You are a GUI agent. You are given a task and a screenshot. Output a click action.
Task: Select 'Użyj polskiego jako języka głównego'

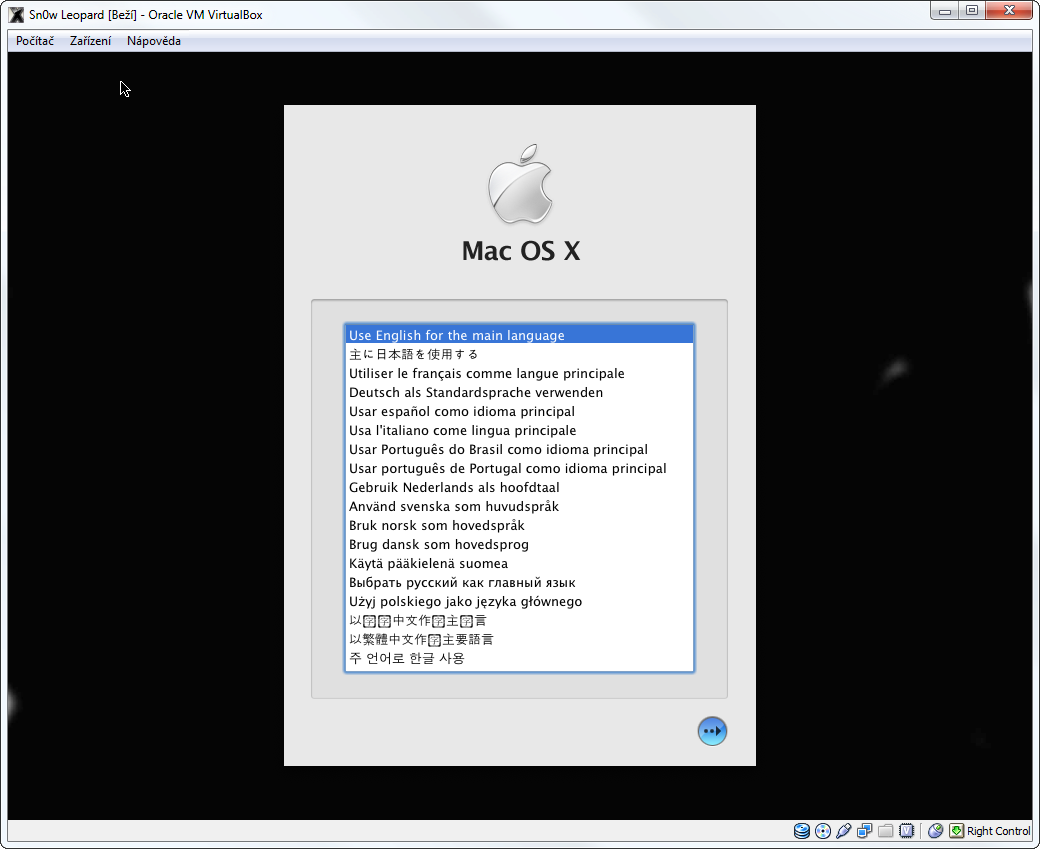(519, 602)
